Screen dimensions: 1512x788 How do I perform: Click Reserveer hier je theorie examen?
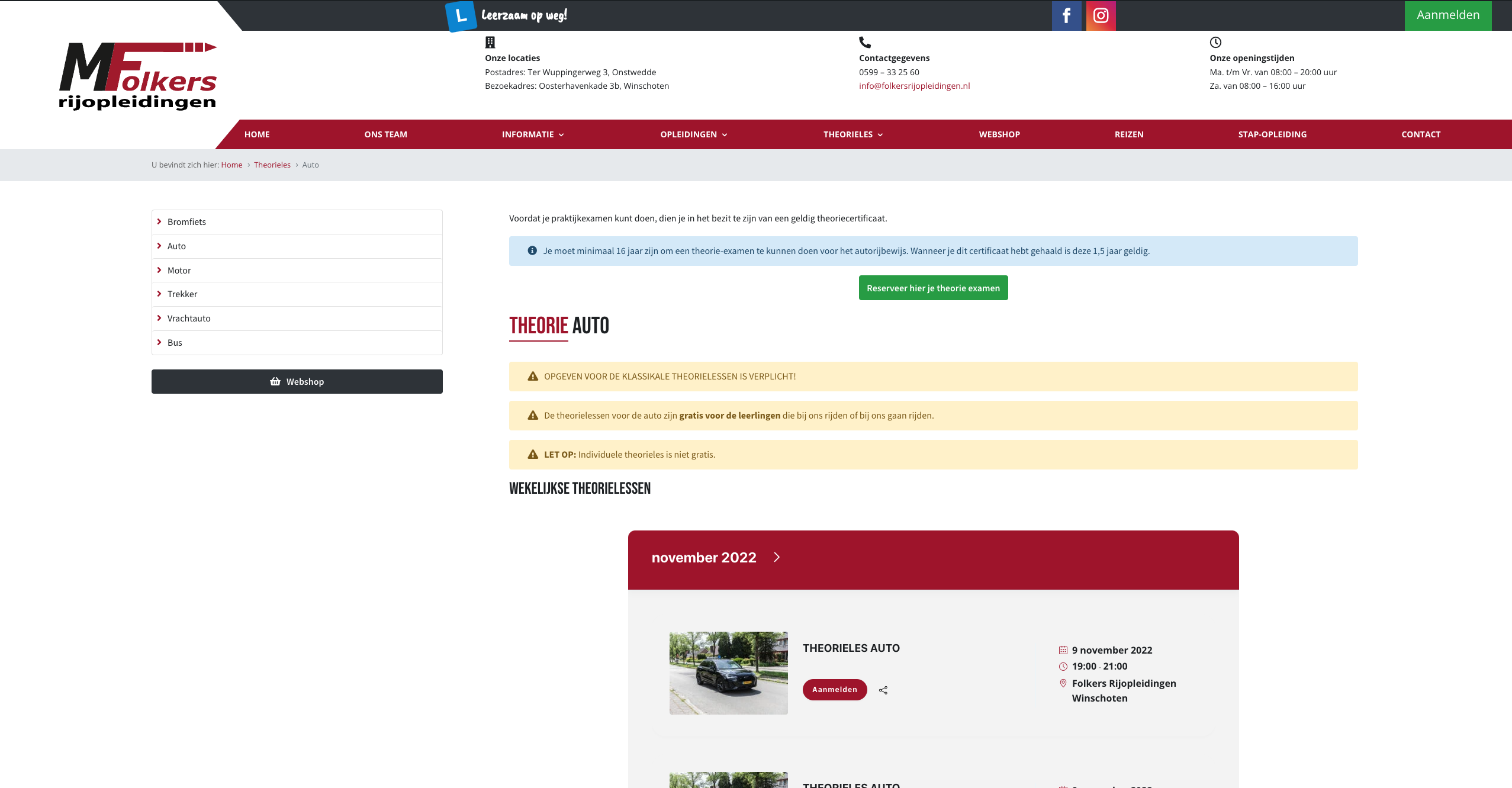[933, 288]
